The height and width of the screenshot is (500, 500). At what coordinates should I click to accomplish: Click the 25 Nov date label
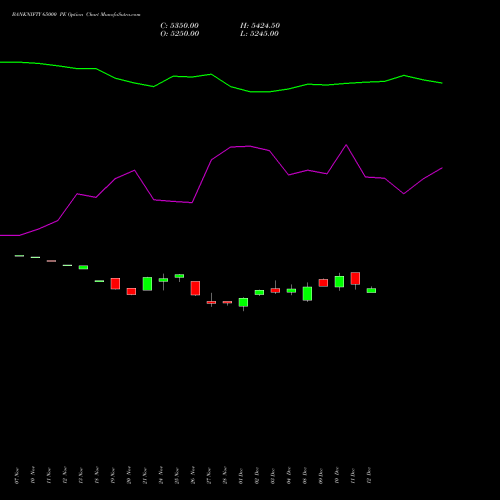click(x=177, y=476)
